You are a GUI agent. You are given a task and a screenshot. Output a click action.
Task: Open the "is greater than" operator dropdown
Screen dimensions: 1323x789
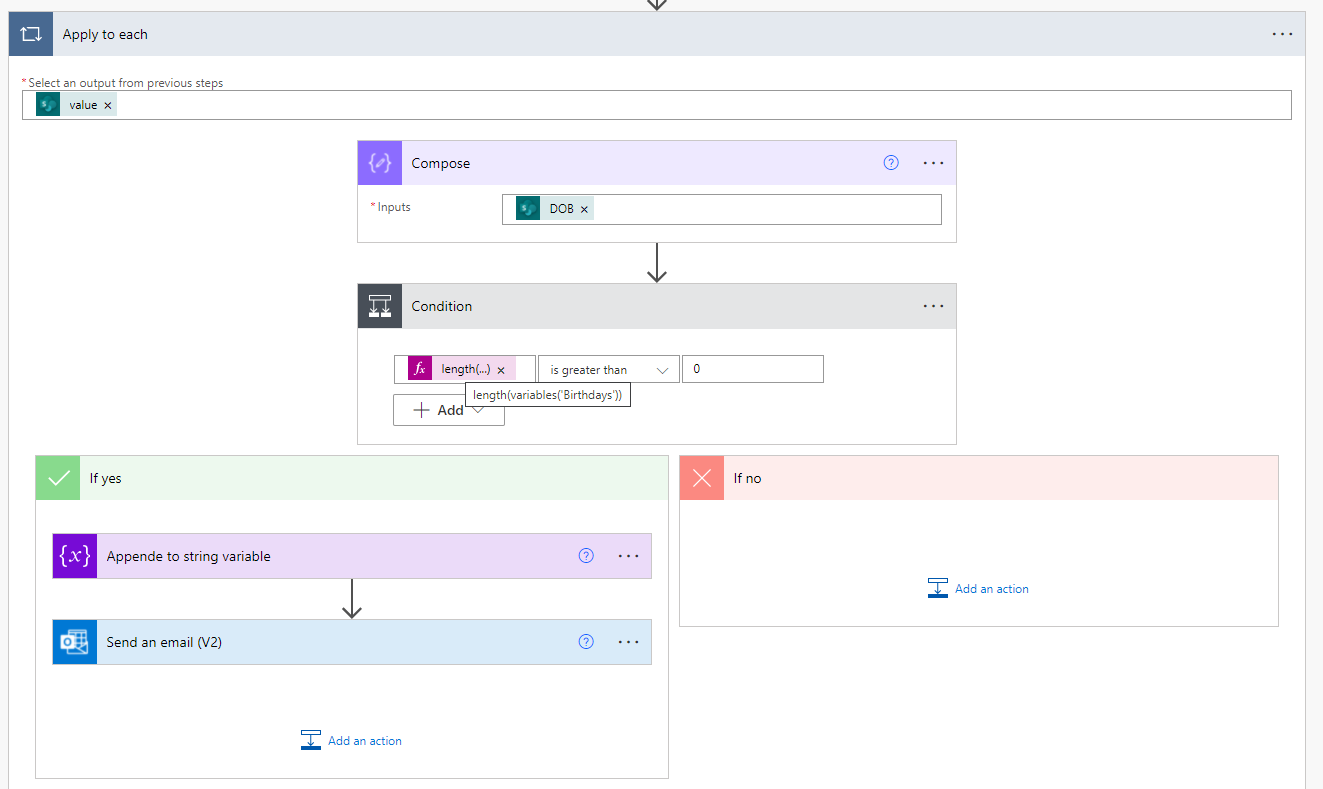click(608, 370)
